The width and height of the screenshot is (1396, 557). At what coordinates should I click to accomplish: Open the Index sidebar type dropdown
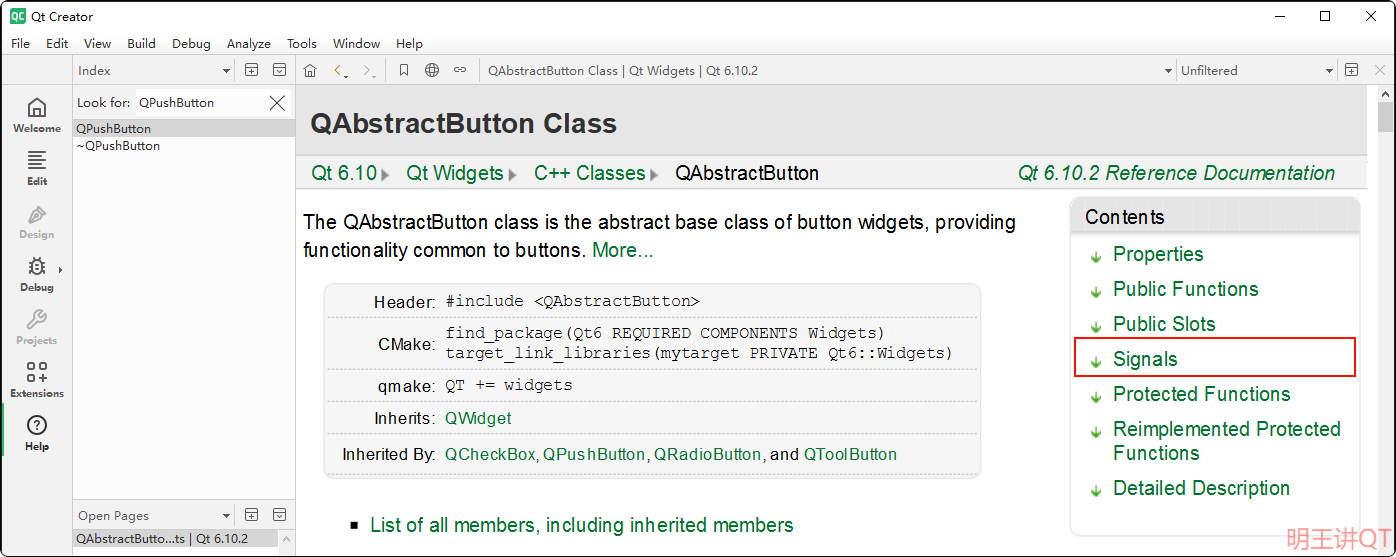155,70
